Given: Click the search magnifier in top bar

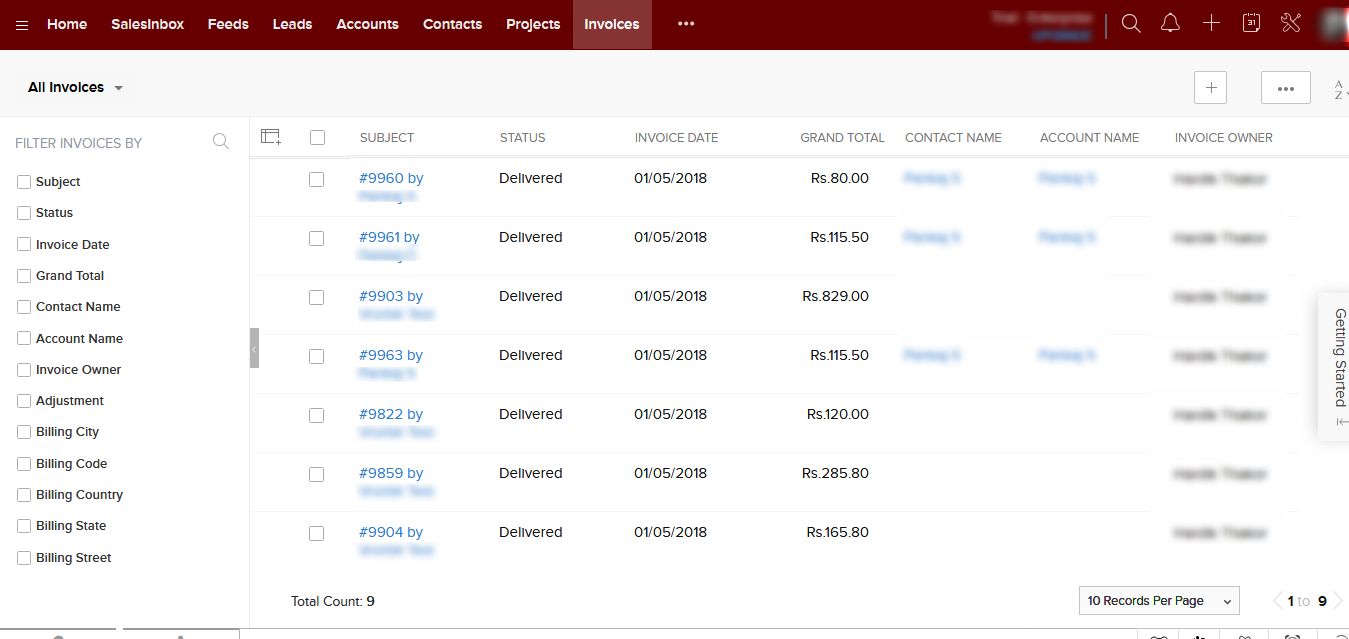Looking at the screenshot, I should [1131, 24].
